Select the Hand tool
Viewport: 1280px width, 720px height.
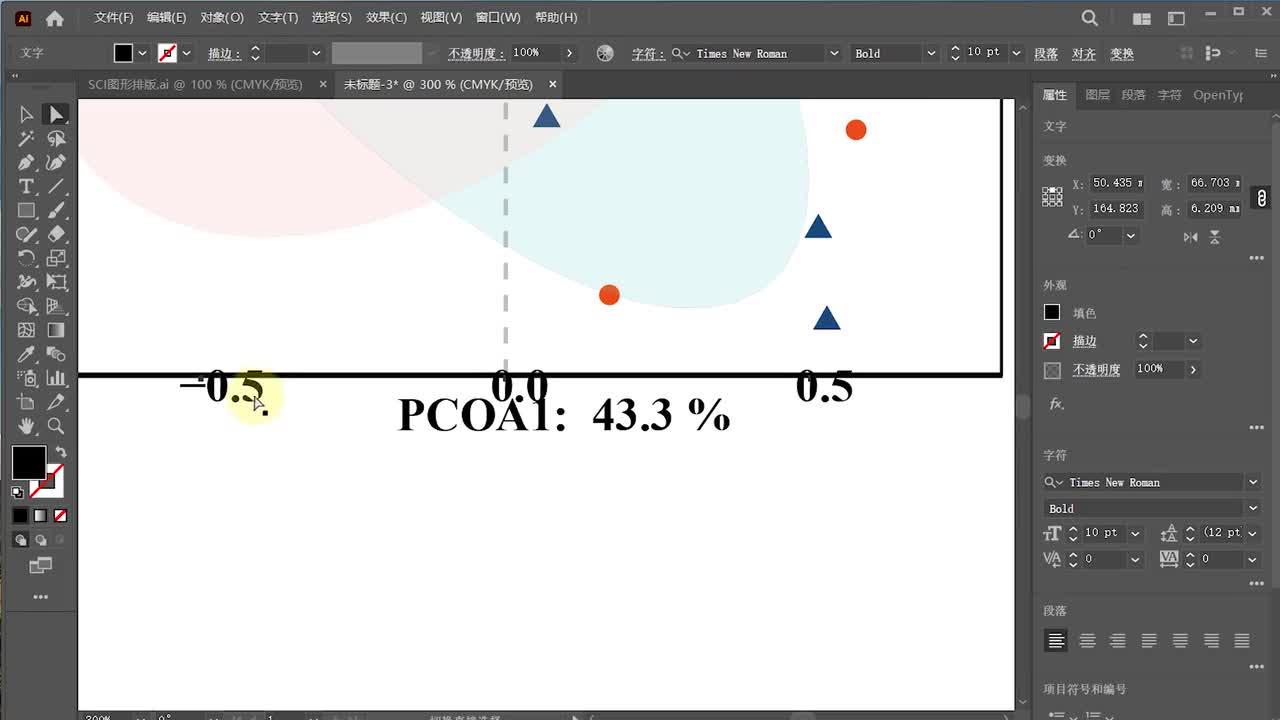coord(26,427)
